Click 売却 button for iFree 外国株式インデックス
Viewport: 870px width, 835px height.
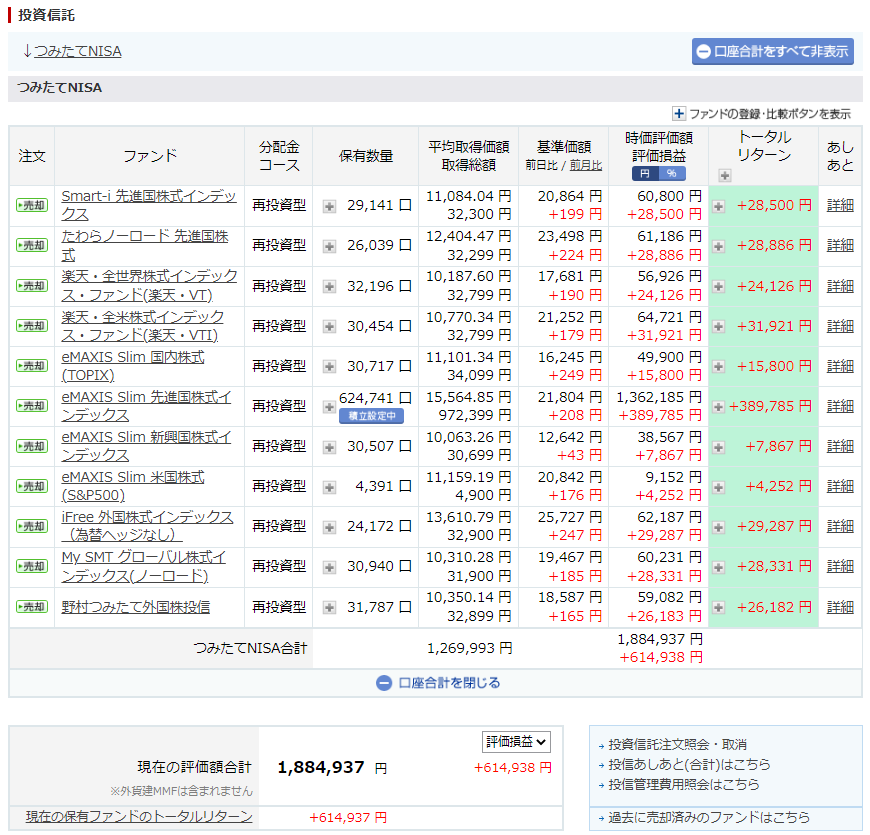click(32, 526)
